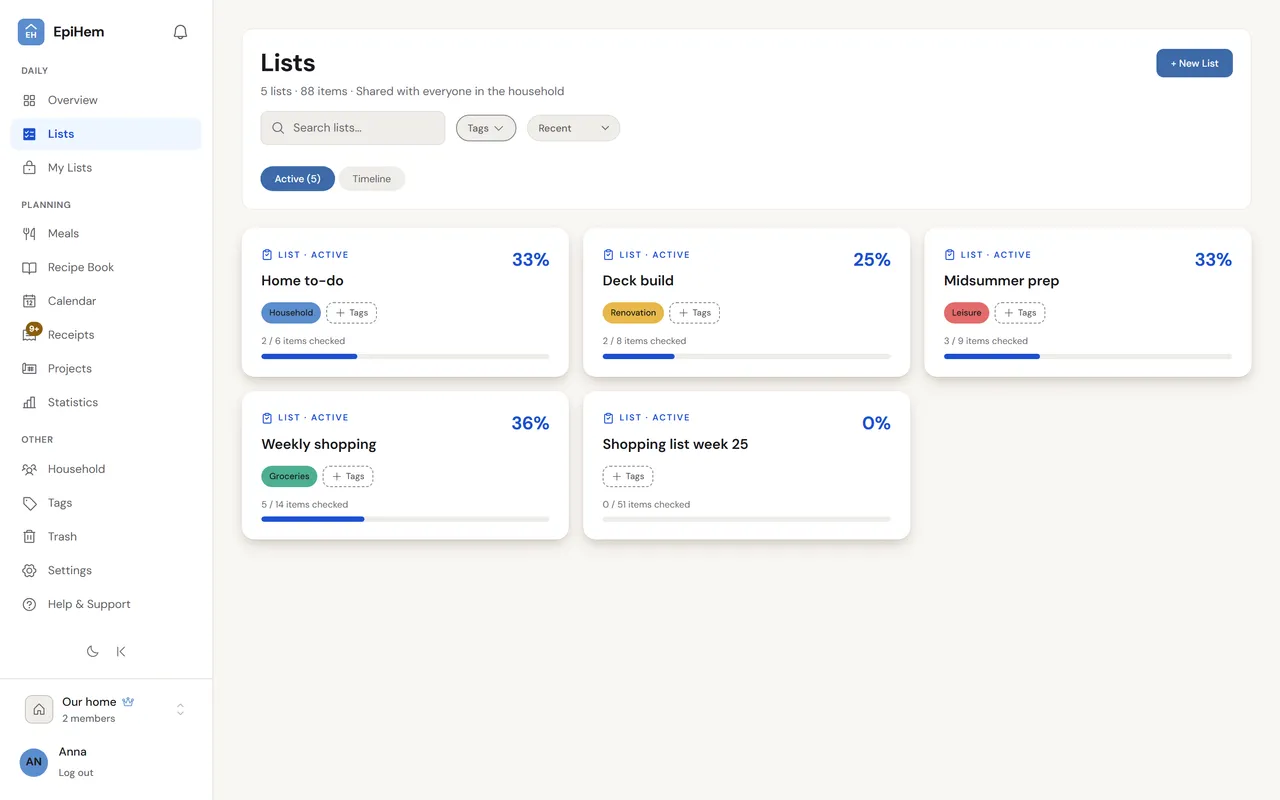Image resolution: width=1280 pixels, height=800 pixels.
Task: Open the Deck build list title
Action: click(x=638, y=281)
